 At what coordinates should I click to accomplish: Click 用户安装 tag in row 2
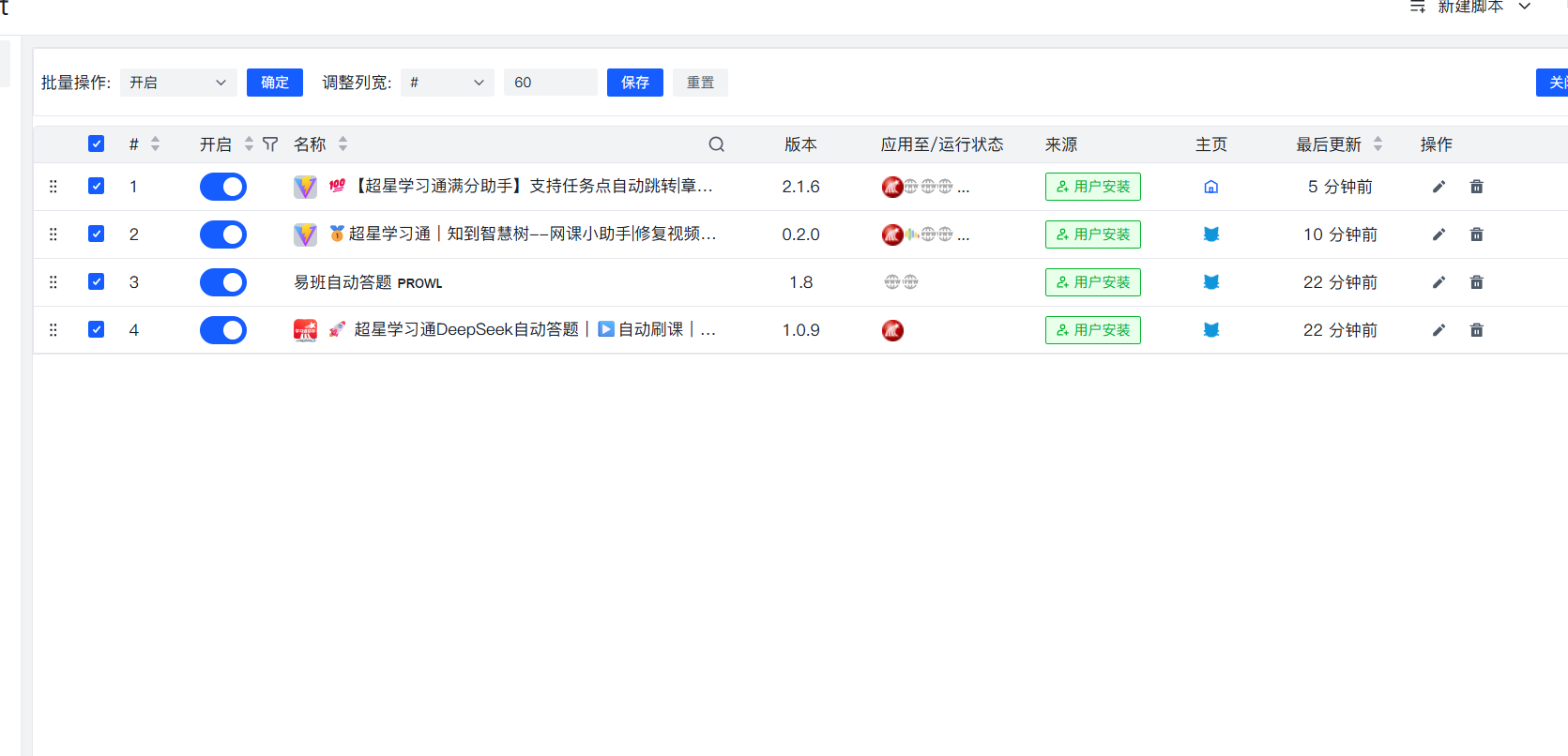[x=1093, y=234]
